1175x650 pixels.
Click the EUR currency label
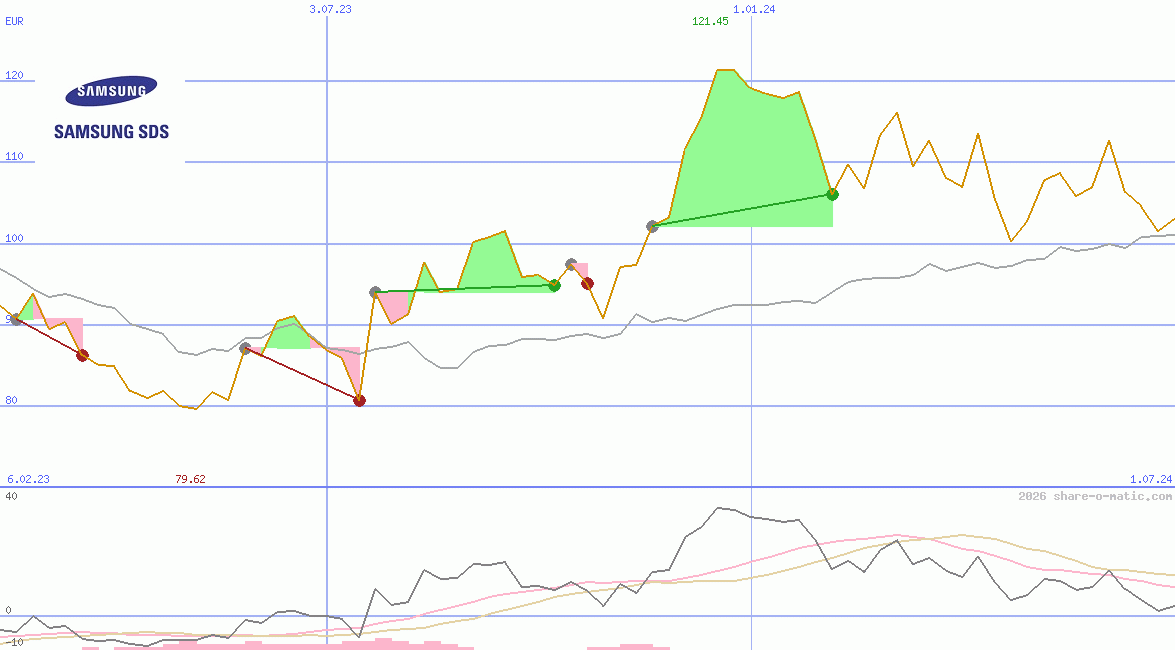click(x=14, y=22)
